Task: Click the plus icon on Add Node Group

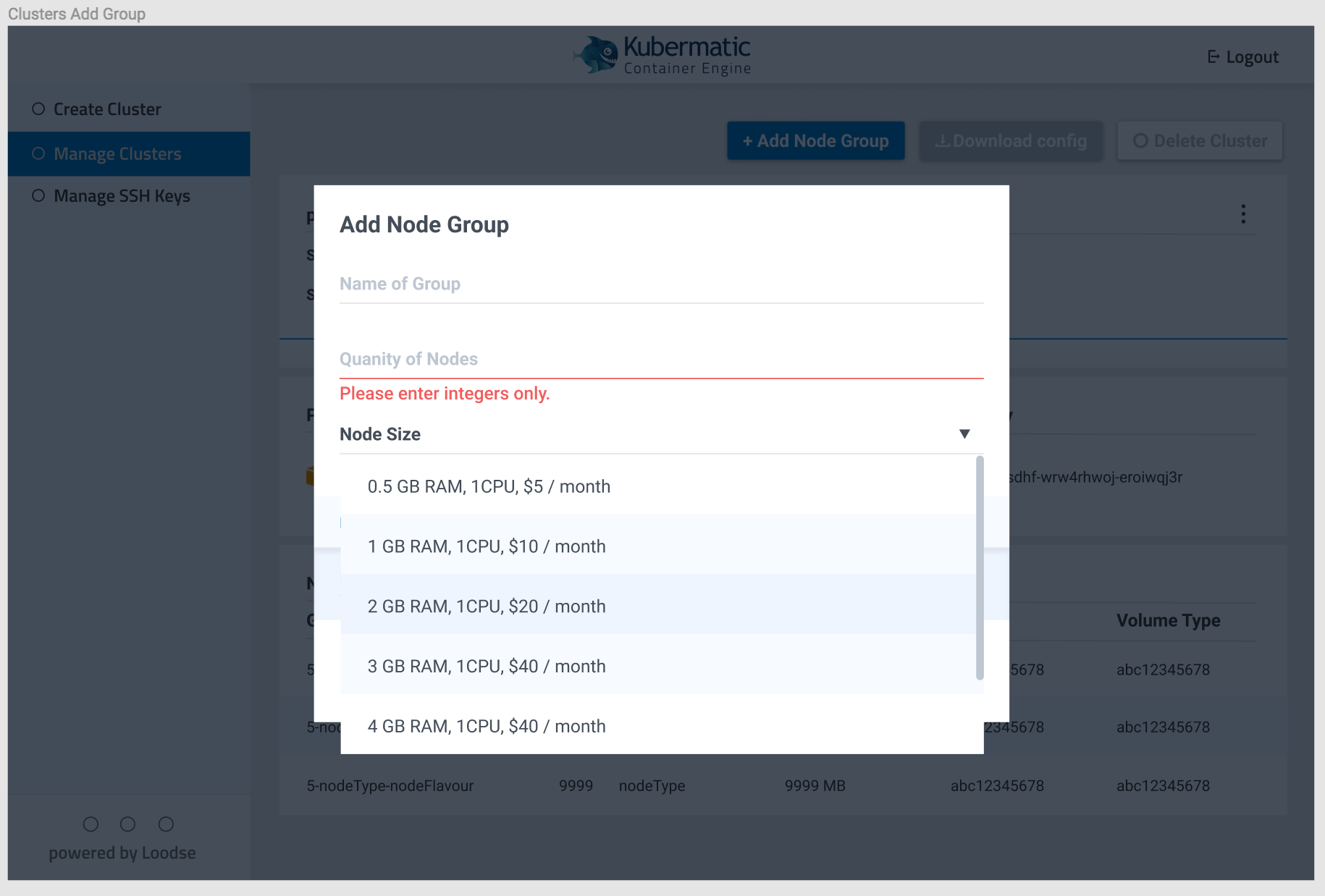Action: click(748, 141)
